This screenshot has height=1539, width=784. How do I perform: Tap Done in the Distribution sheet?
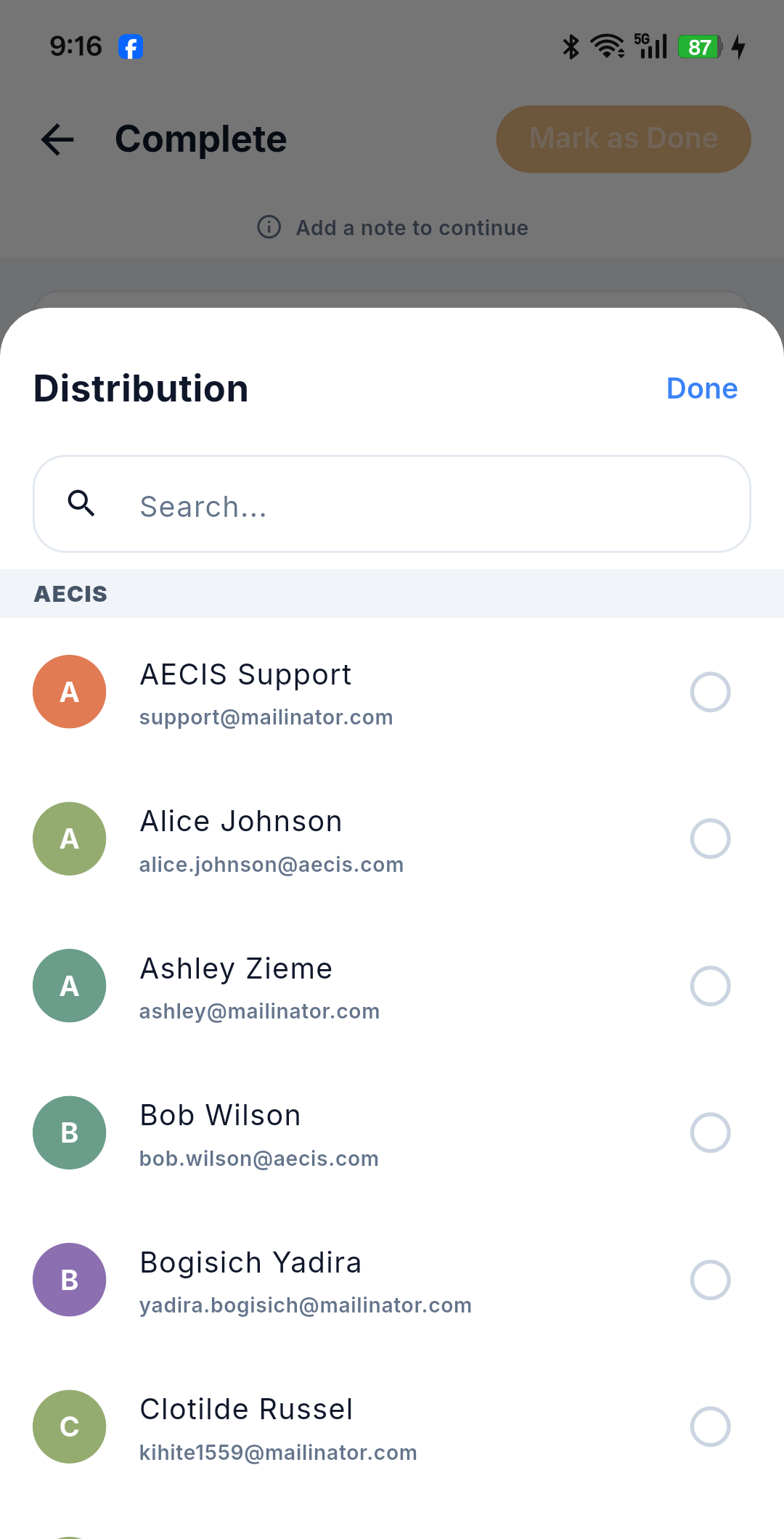click(702, 388)
